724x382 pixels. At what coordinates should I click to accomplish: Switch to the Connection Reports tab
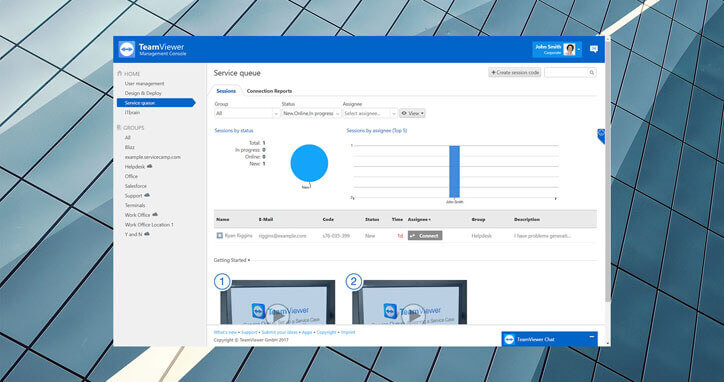(x=269, y=91)
